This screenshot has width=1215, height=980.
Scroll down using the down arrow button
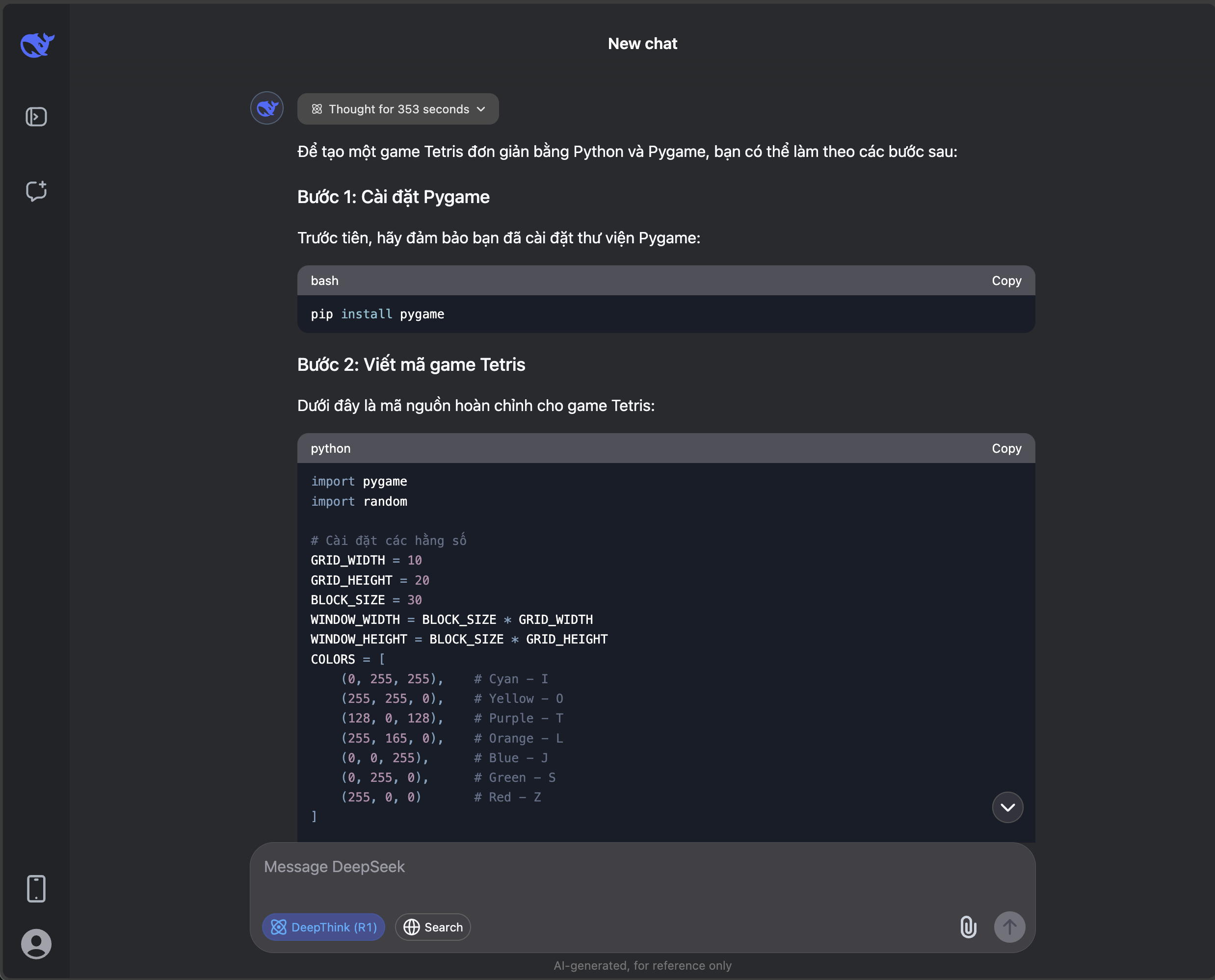[1007, 807]
